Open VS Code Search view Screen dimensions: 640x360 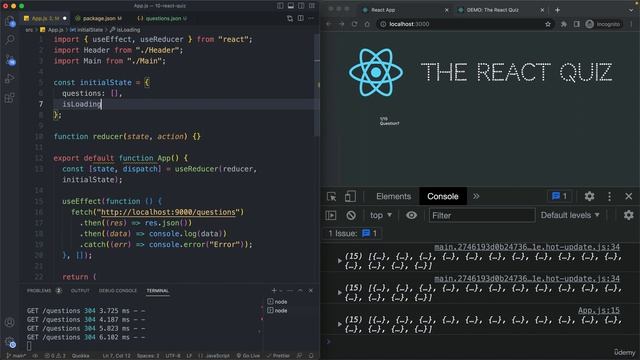pos(10,40)
